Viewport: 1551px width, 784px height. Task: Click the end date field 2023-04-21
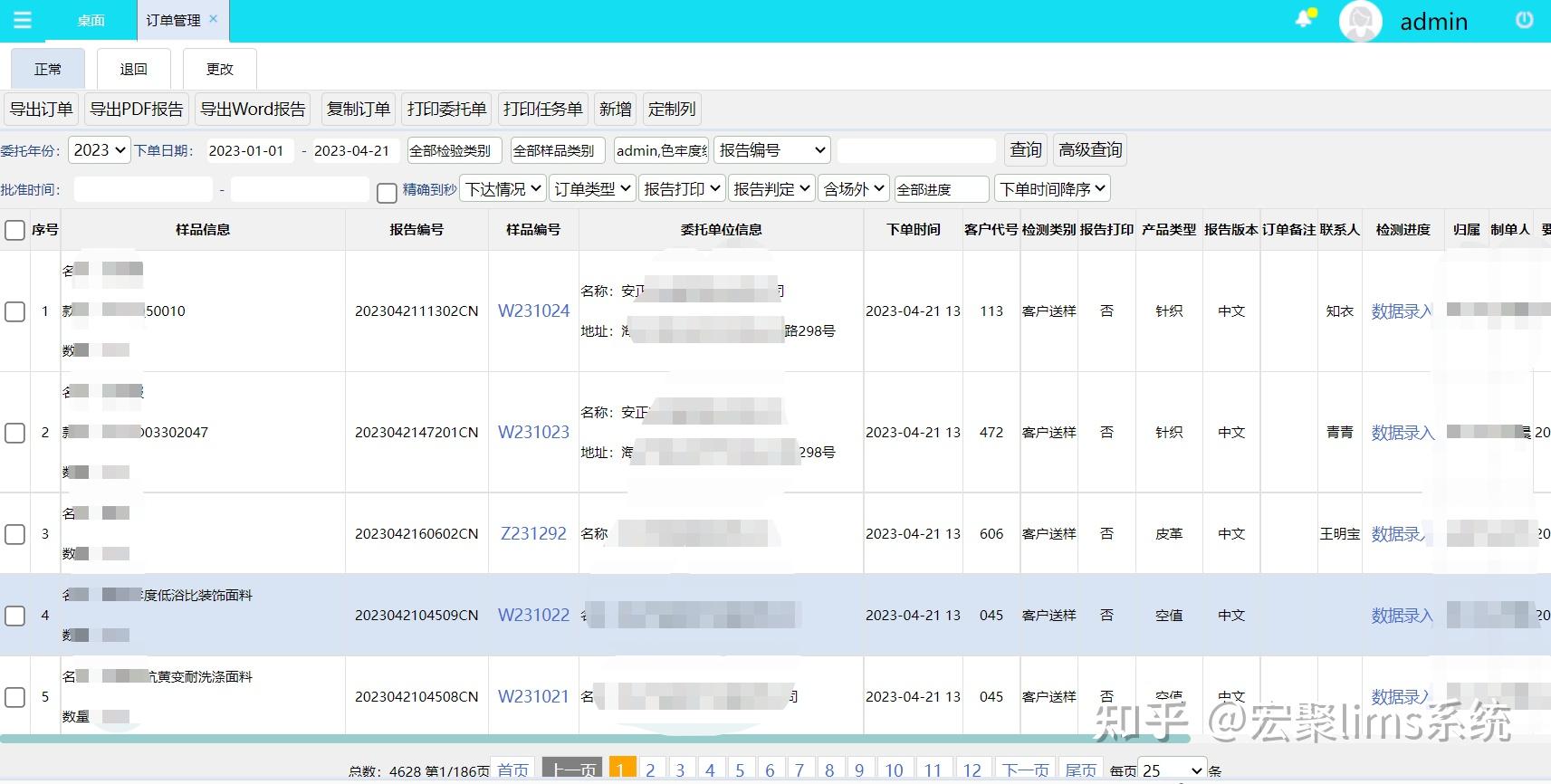pyautogui.click(x=354, y=150)
